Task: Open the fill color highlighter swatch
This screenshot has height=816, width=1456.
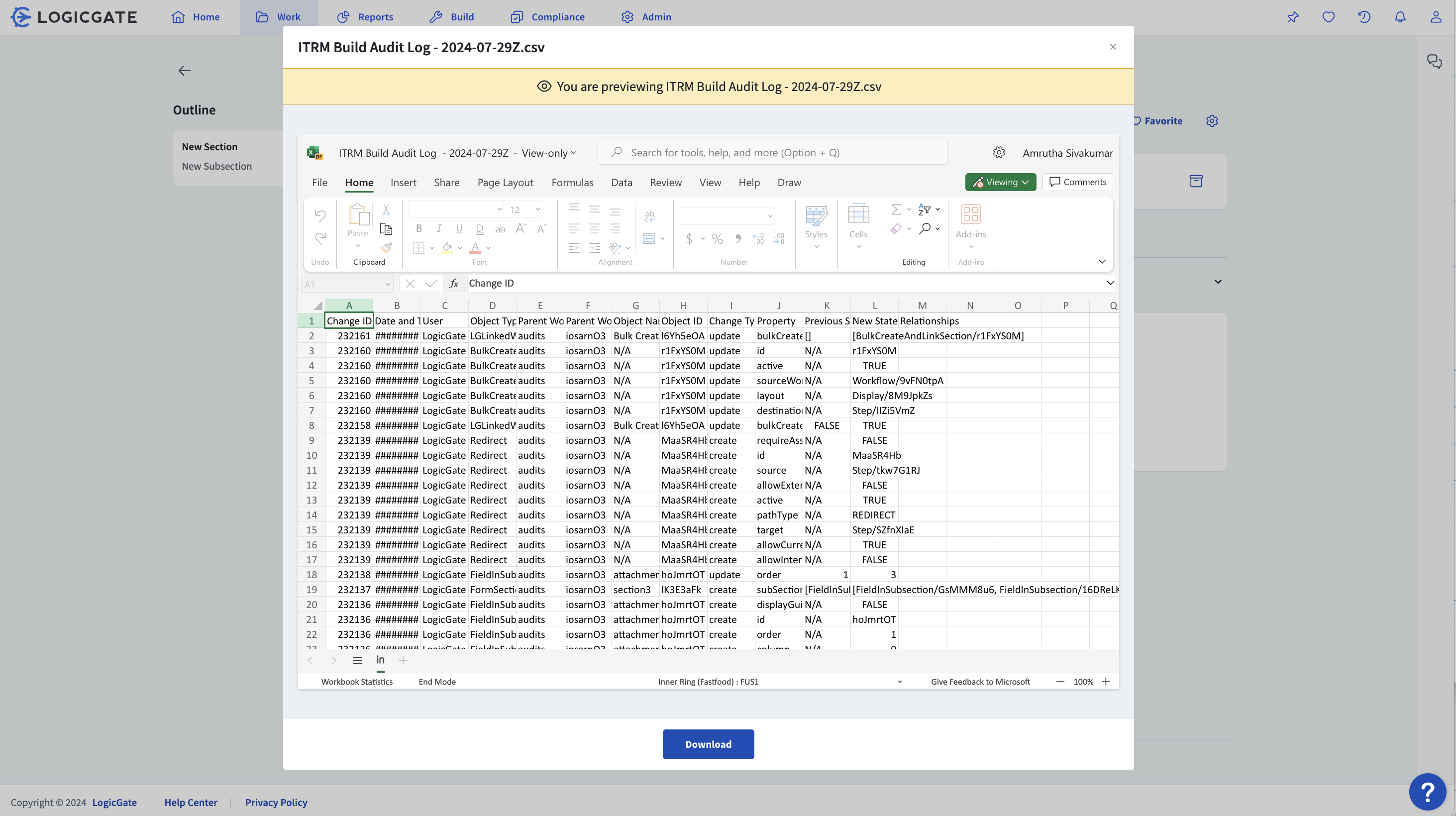Action: click(x=447, y=247)
